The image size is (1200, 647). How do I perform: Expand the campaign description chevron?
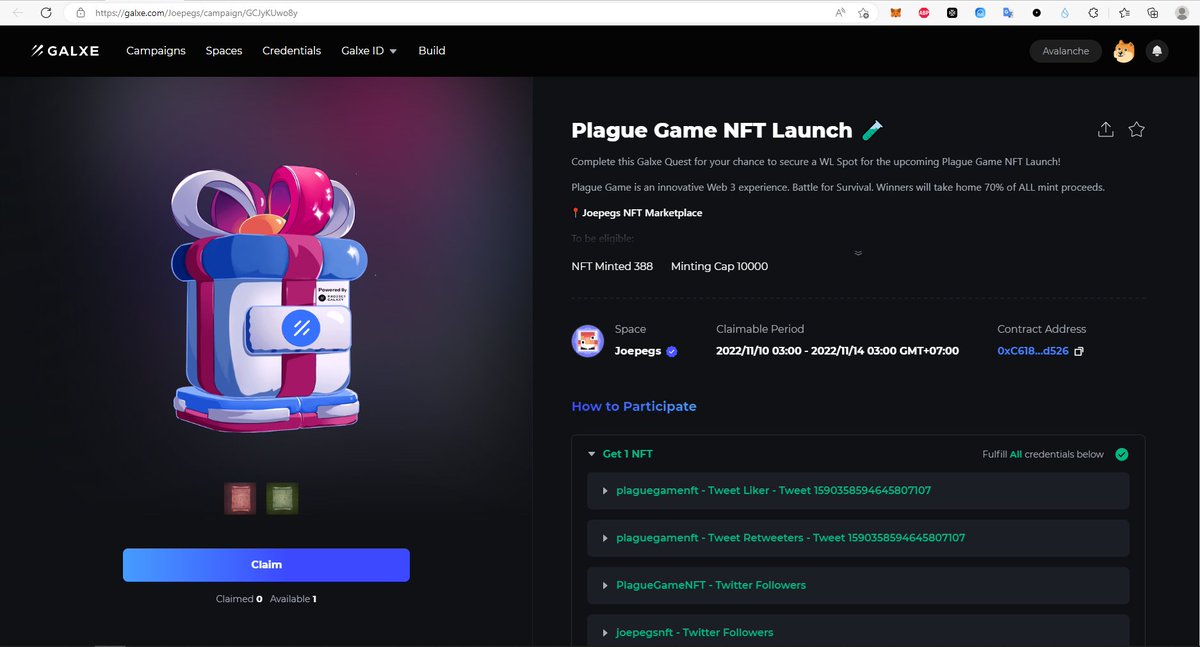tap(858, 253)
